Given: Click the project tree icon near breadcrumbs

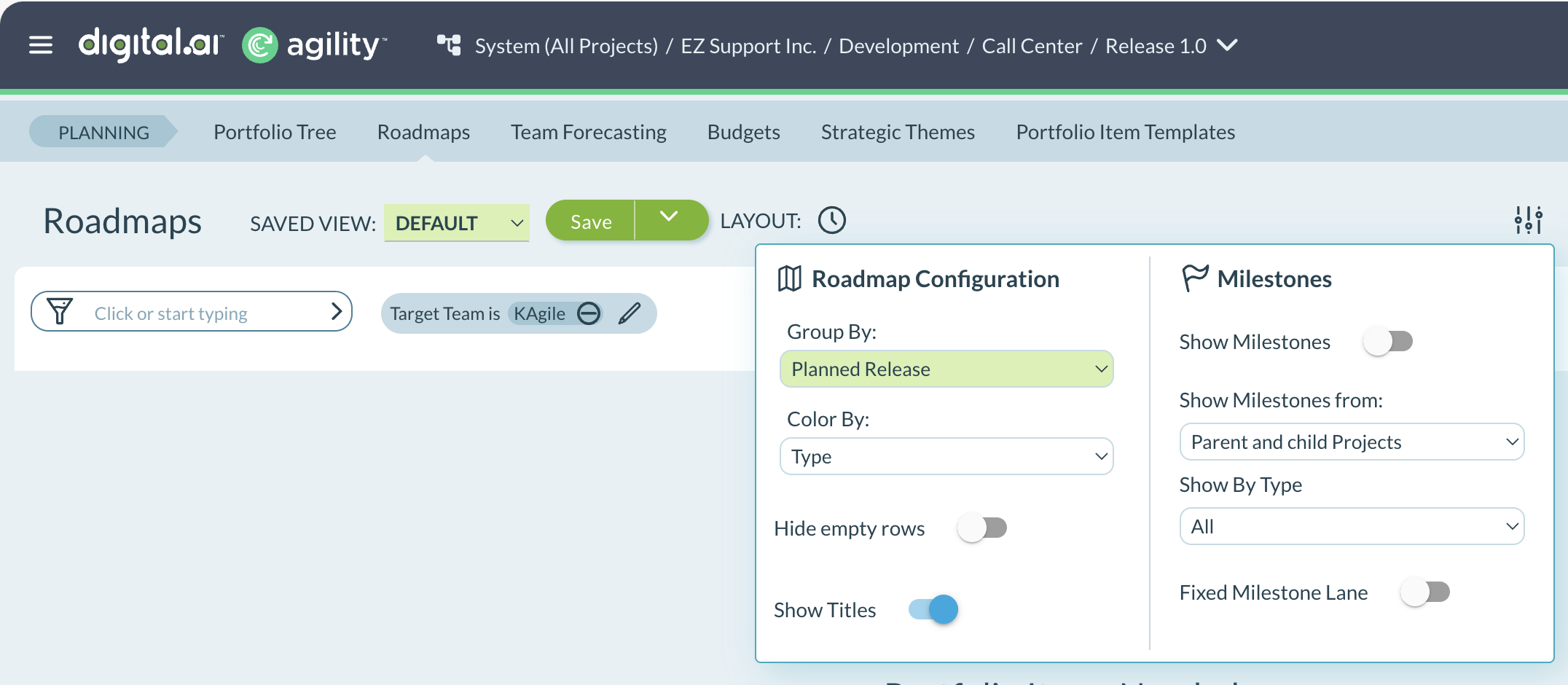Looking at the screenshot, I should point(448,44).
